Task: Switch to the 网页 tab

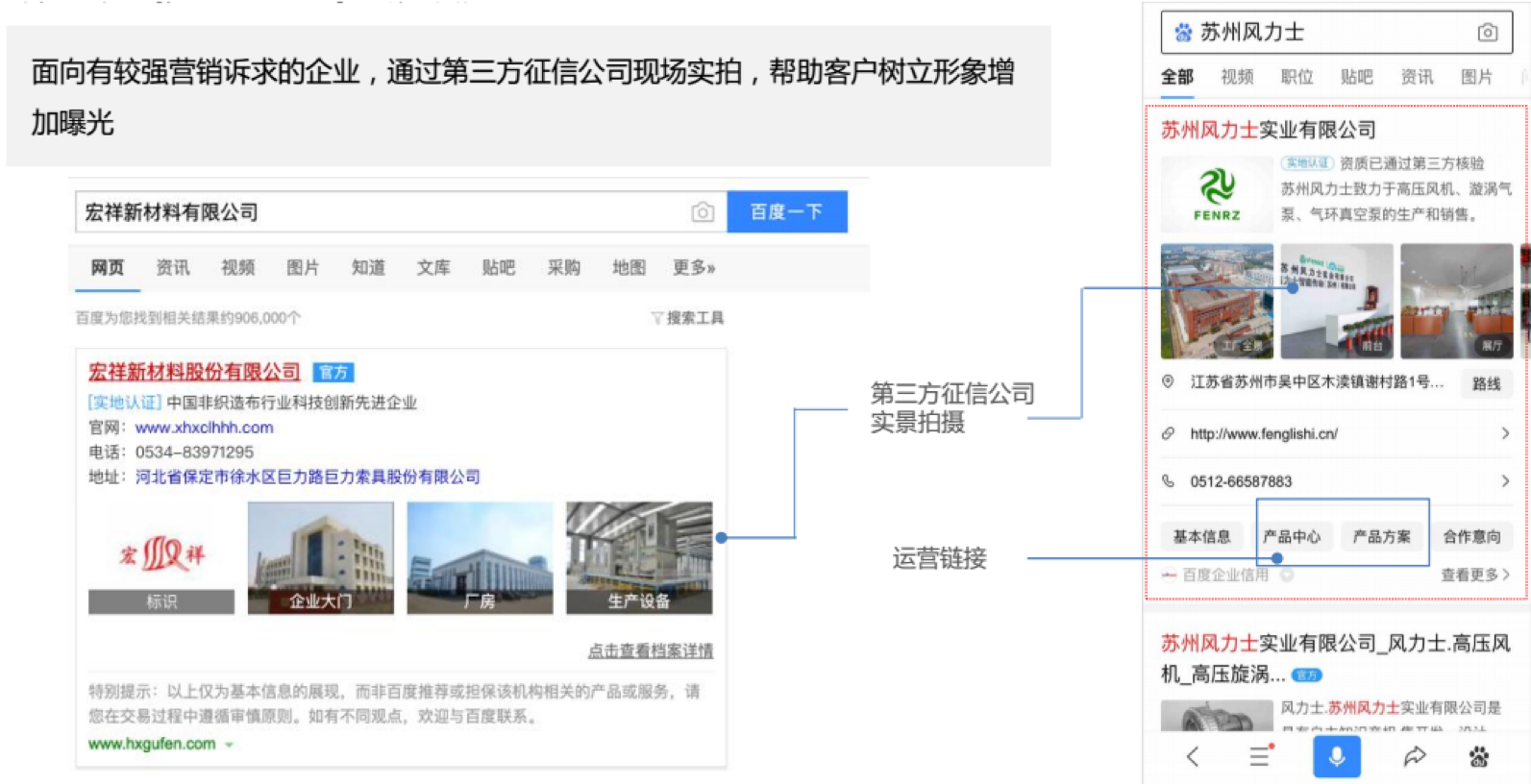Action: [x=108, y=267]
